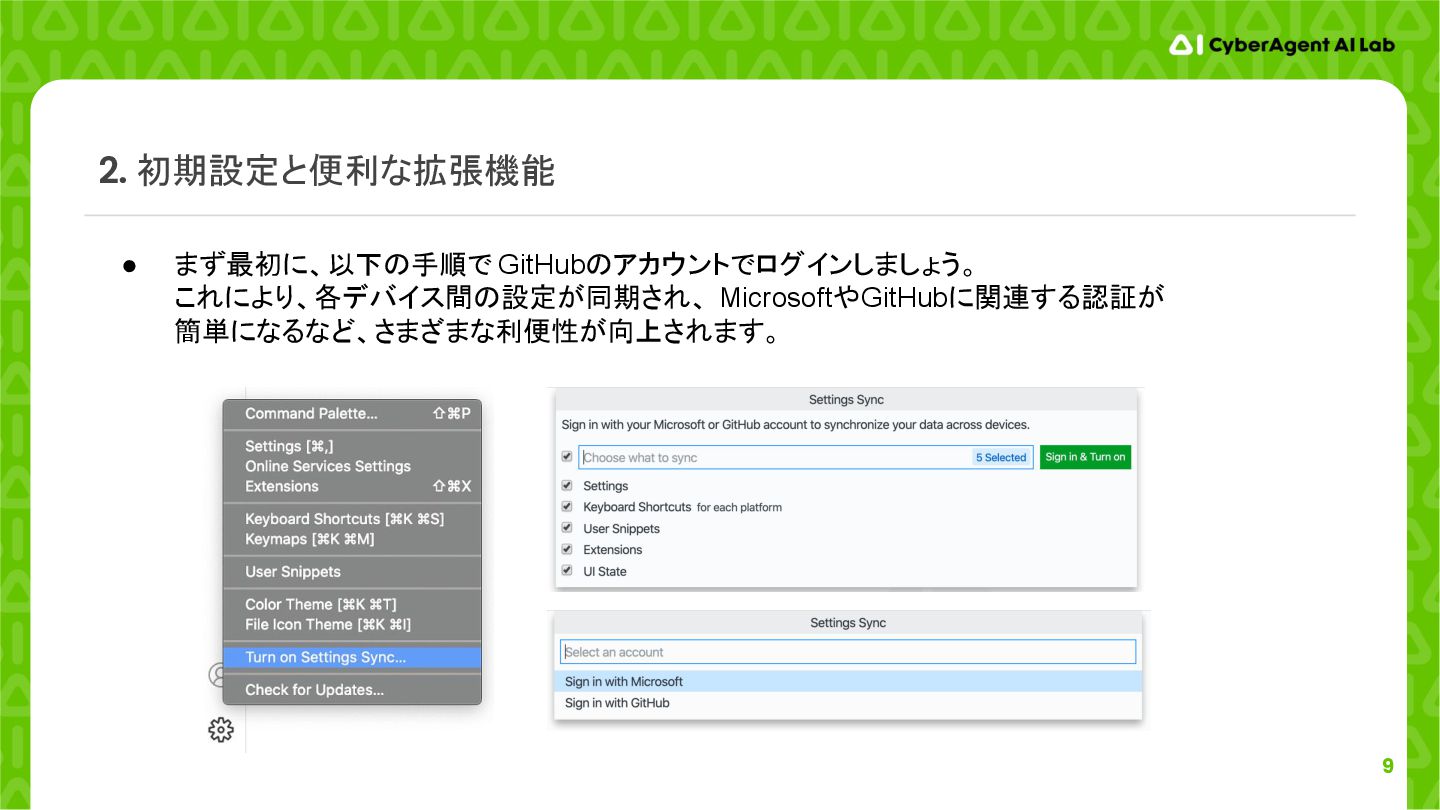The image size is (1440, 810).
Task: Open Keyboard Shortcuts menu entry
Action: pyautogui.click(x=352, y=519)
